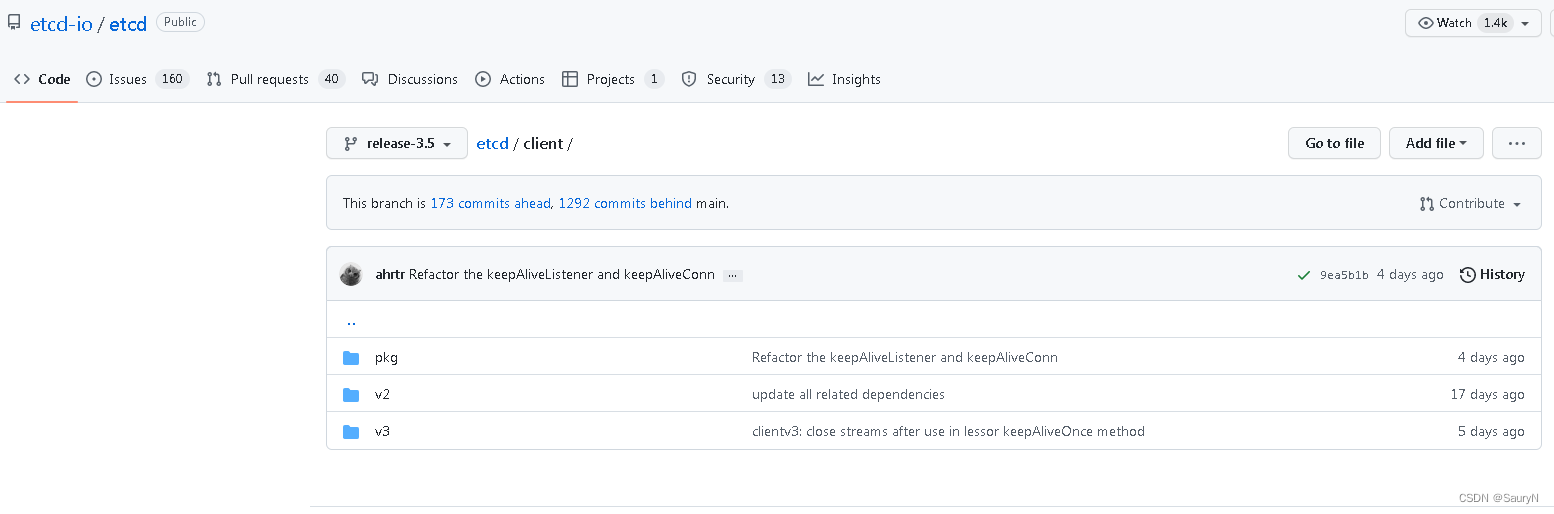This screenshot has height=514, width=1554.
Task: Click ahrtr's avatar thumbnail
Action: tap(351, 275)
